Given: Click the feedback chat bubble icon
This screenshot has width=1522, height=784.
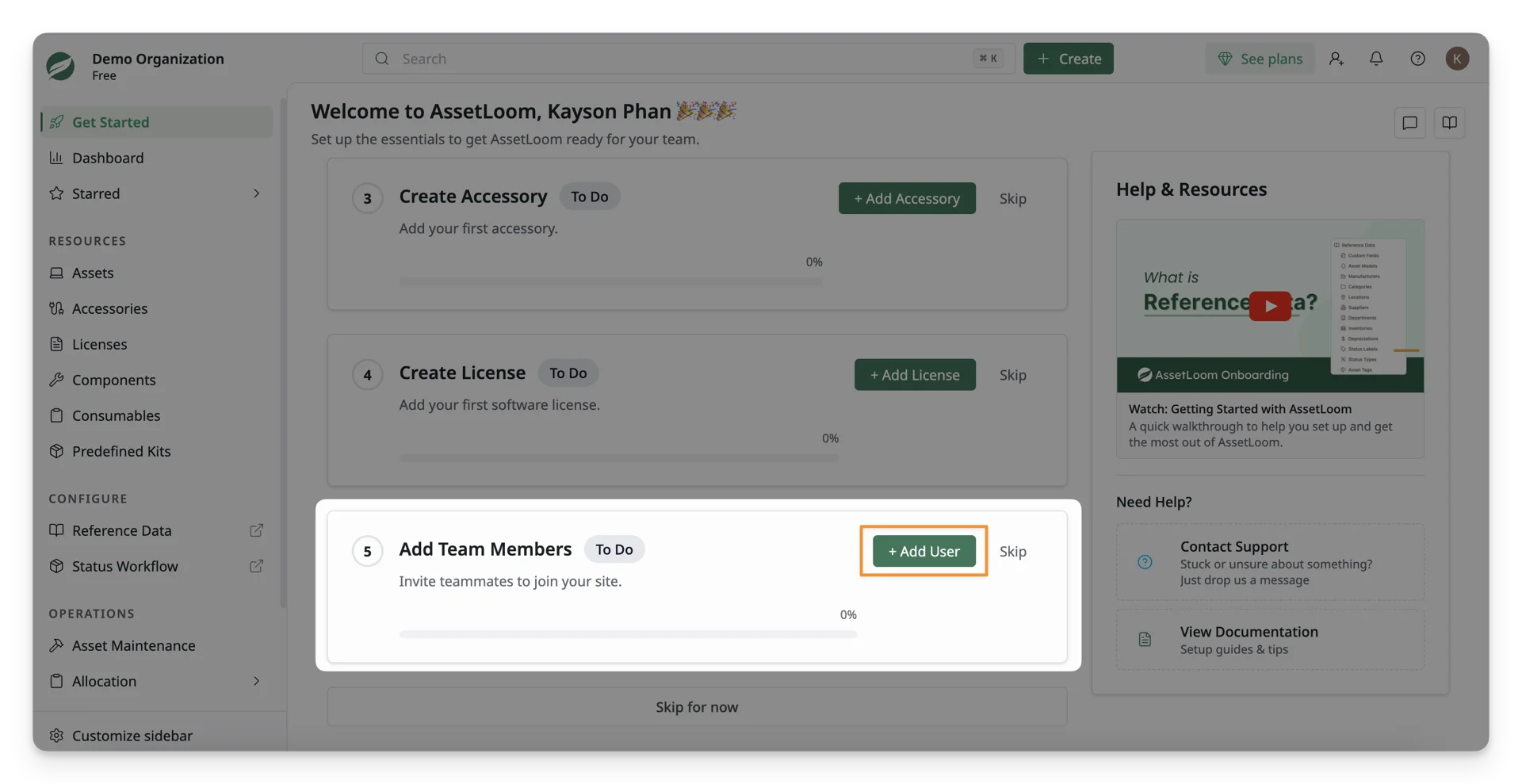Looking at the screenshot, I should pos(1409,123).
